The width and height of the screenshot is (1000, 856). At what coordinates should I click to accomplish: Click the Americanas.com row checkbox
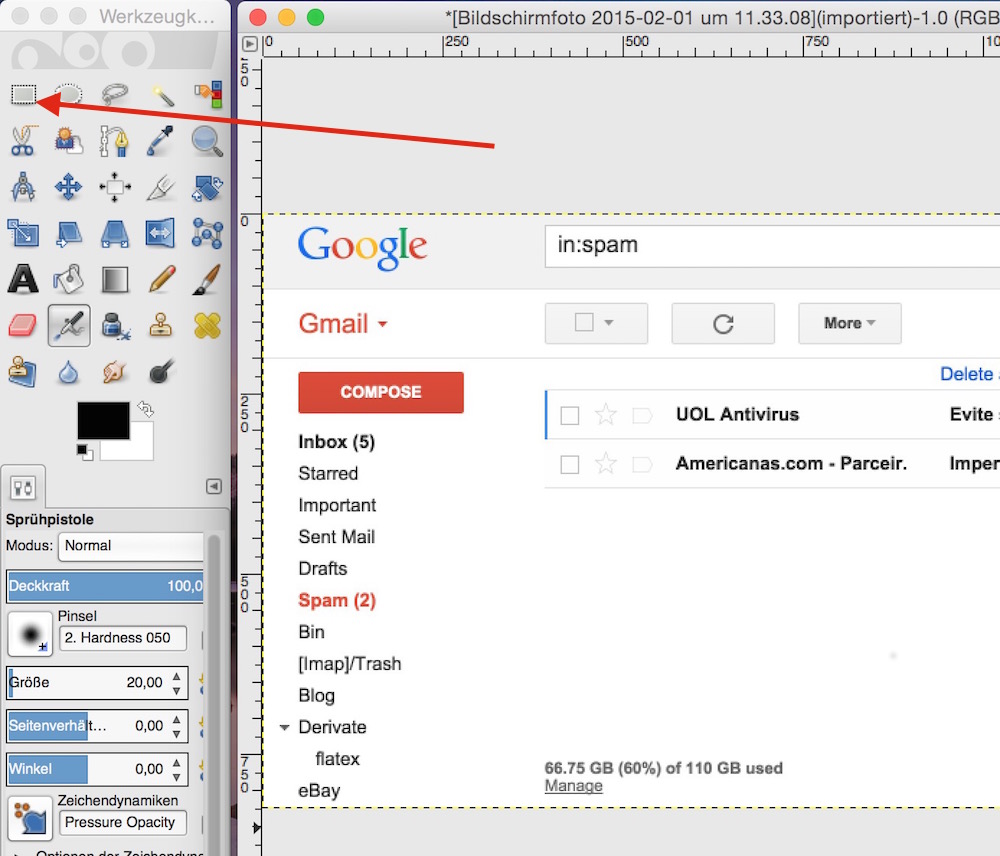(x=570, y=464)
